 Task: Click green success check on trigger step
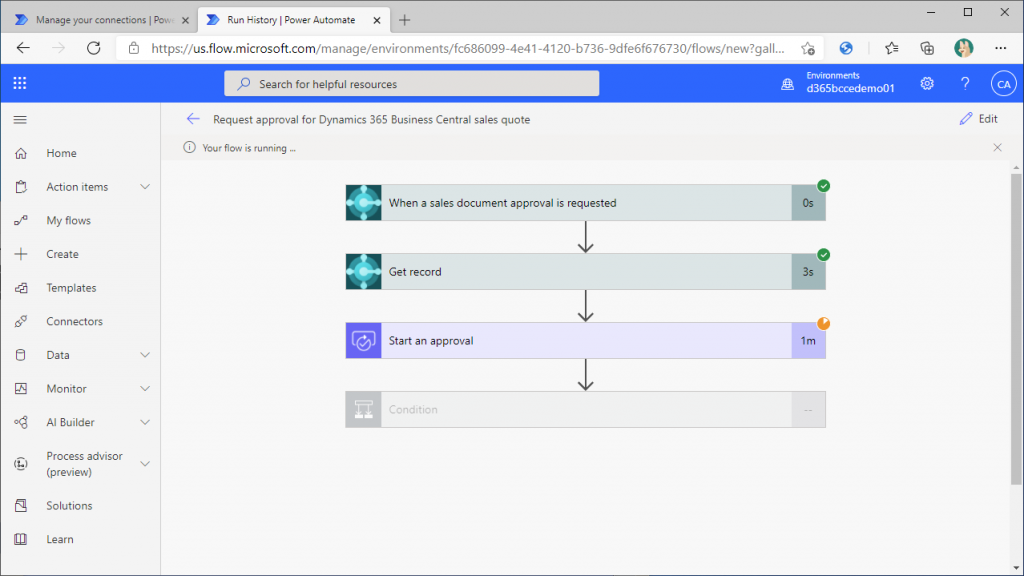coord(824,186)
